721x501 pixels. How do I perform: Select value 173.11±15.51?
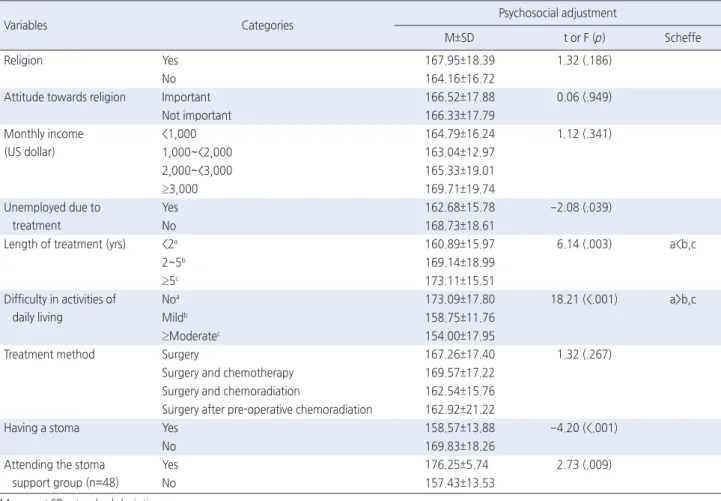[x=460, y=281]
